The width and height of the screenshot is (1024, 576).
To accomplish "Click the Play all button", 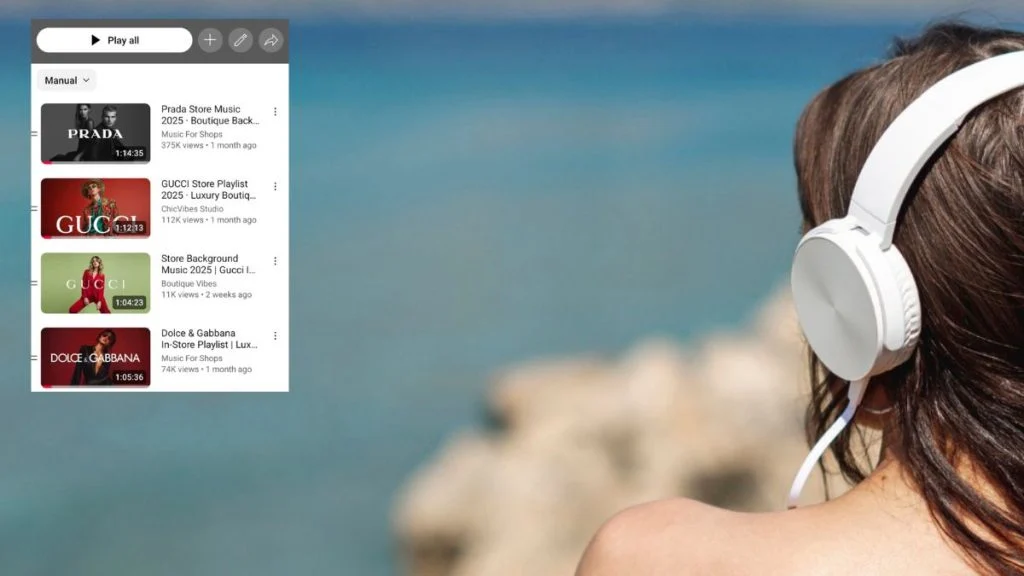I will coord(114,40).
